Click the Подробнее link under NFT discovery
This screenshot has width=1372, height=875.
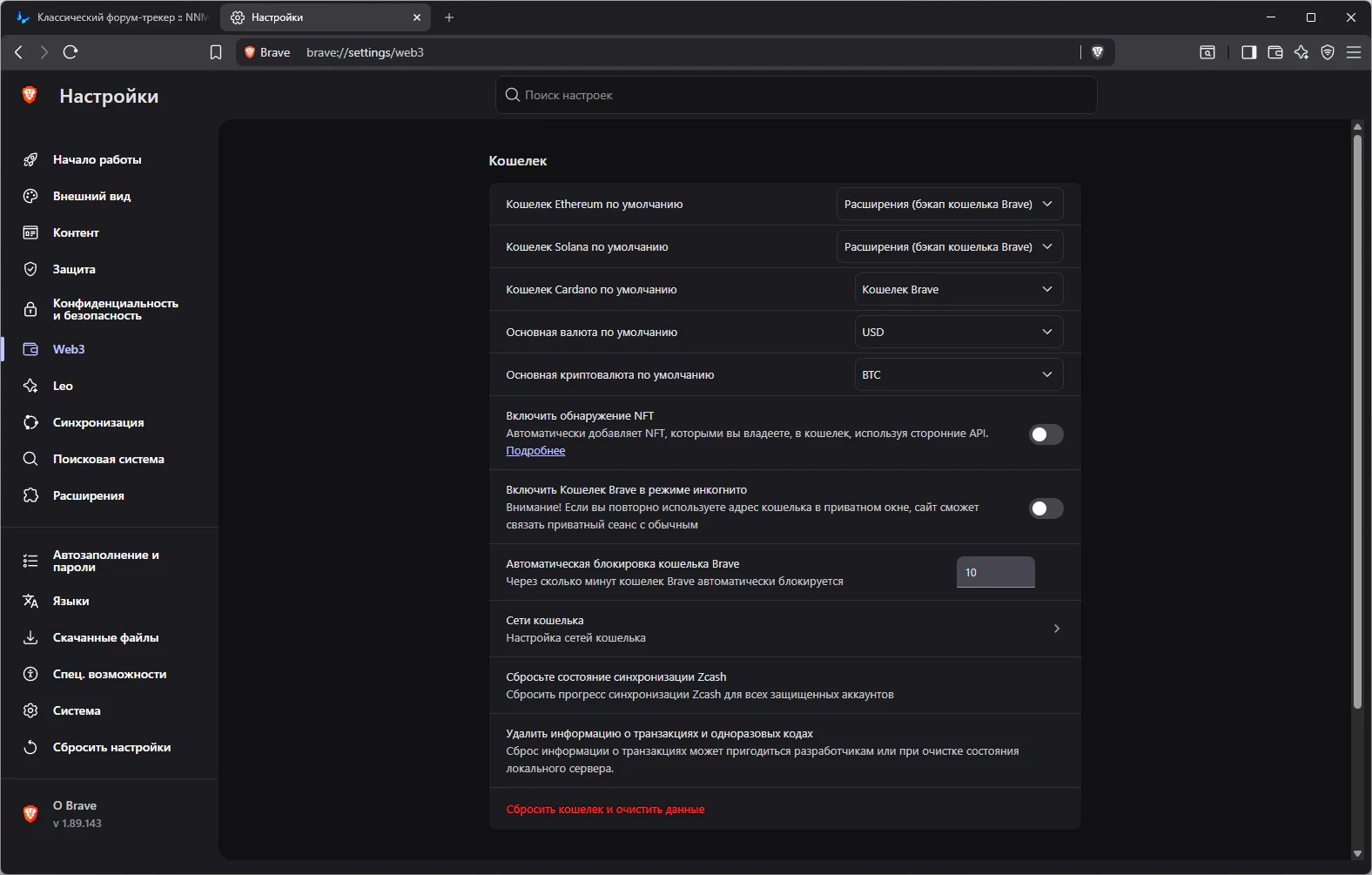[535, 451]
